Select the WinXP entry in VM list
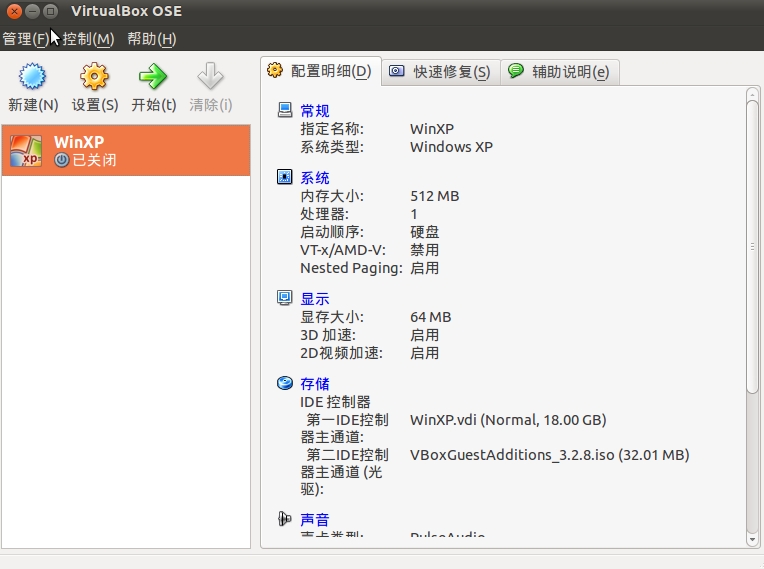764x569 pixels. 126,151
